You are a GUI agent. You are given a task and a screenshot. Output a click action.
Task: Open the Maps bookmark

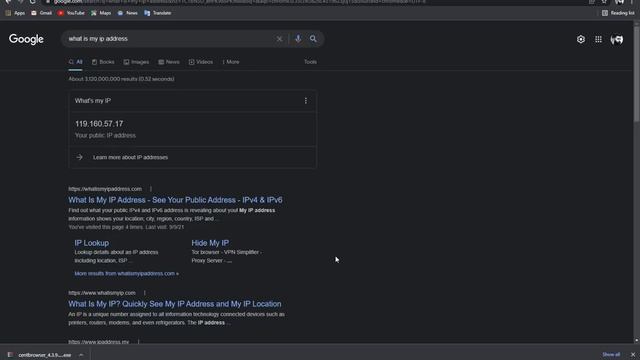point(101,13)
